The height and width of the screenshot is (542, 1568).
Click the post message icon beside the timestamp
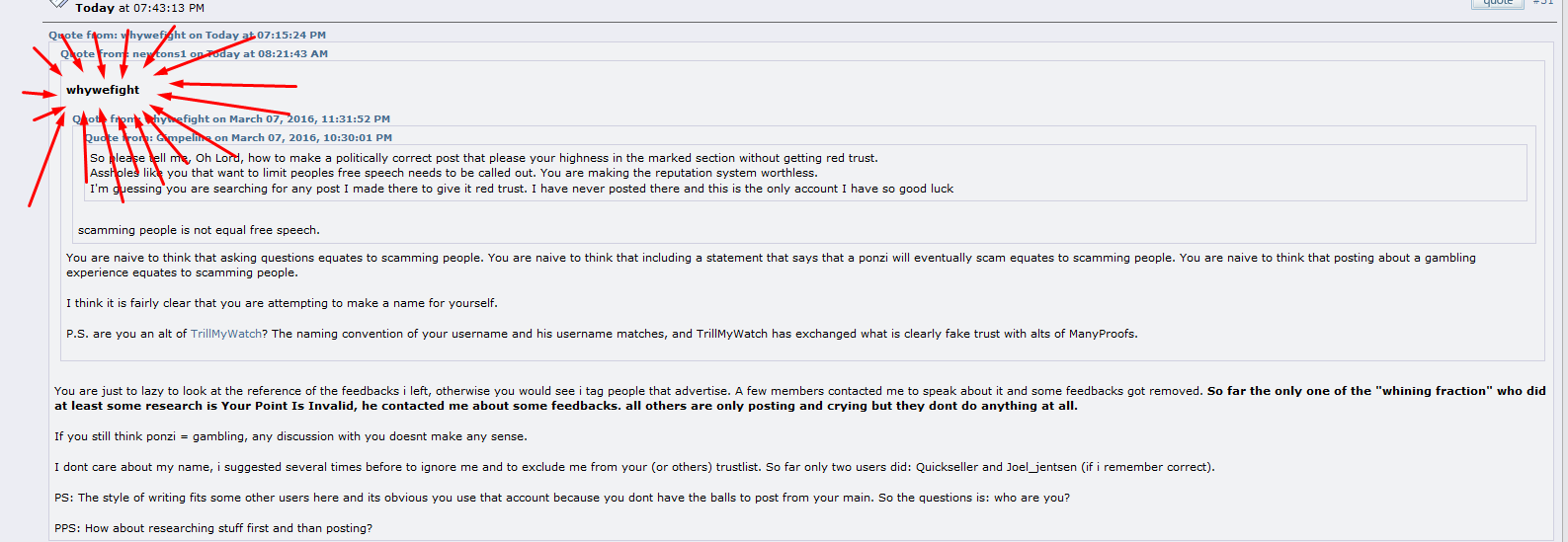coord(58,4)
